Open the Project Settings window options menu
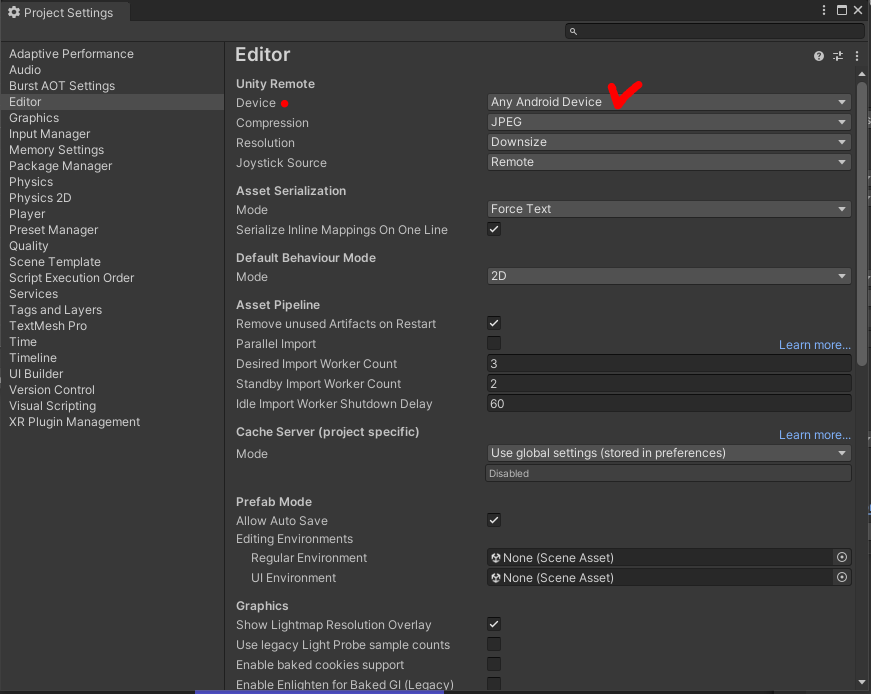Image resolution: width=871 pixels, height=694 pixels. [824, 10]
